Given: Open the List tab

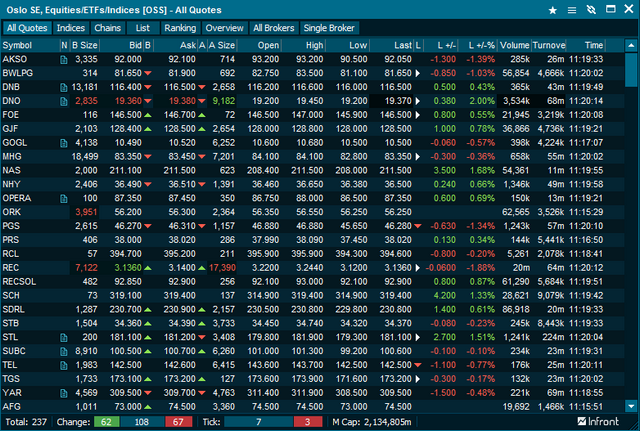Looking at the screenshot, I should pyautogui.click(x=142, y=28).
